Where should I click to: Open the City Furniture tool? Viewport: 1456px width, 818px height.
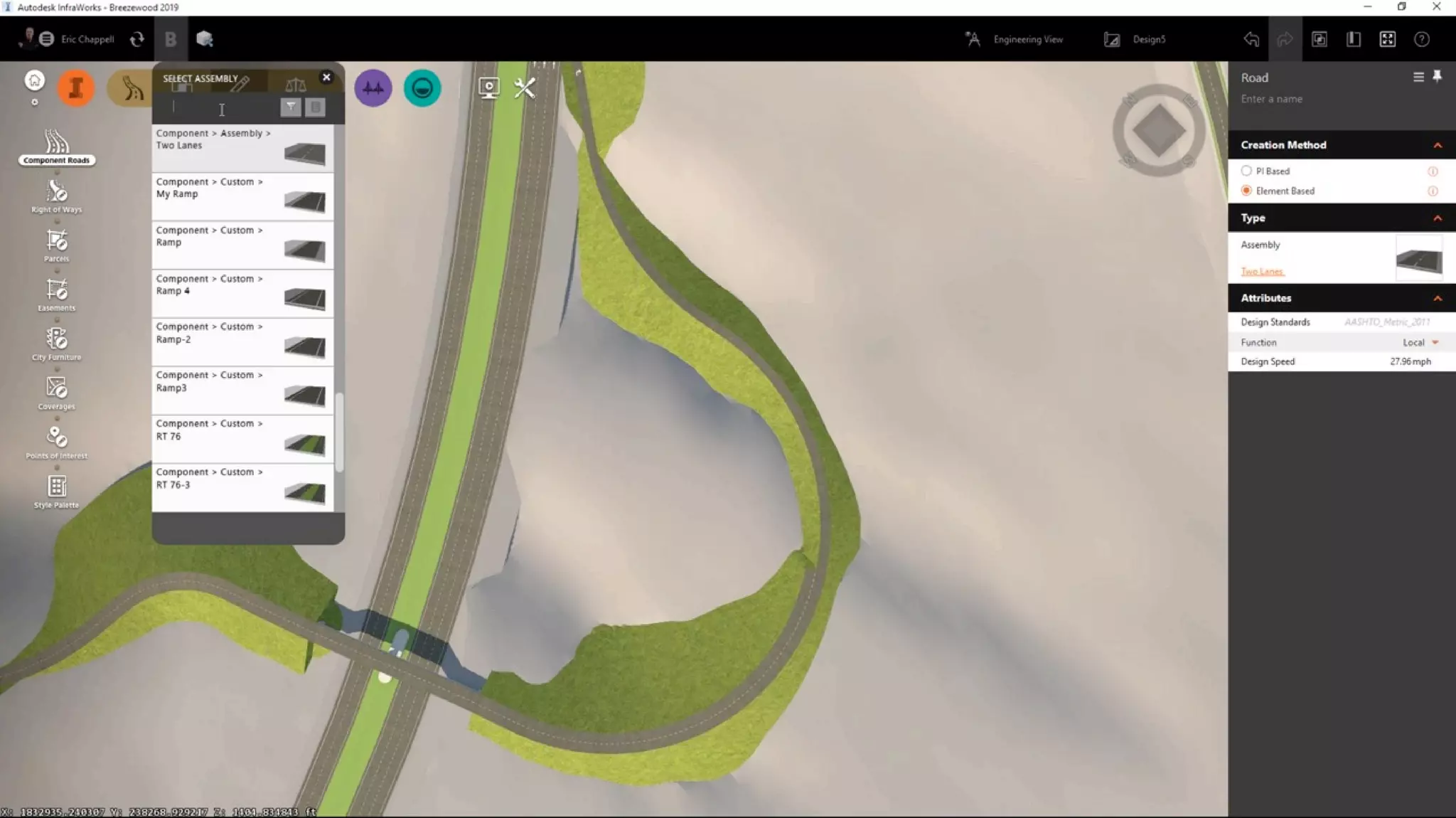pyautogui.click(x=56, y=341)
